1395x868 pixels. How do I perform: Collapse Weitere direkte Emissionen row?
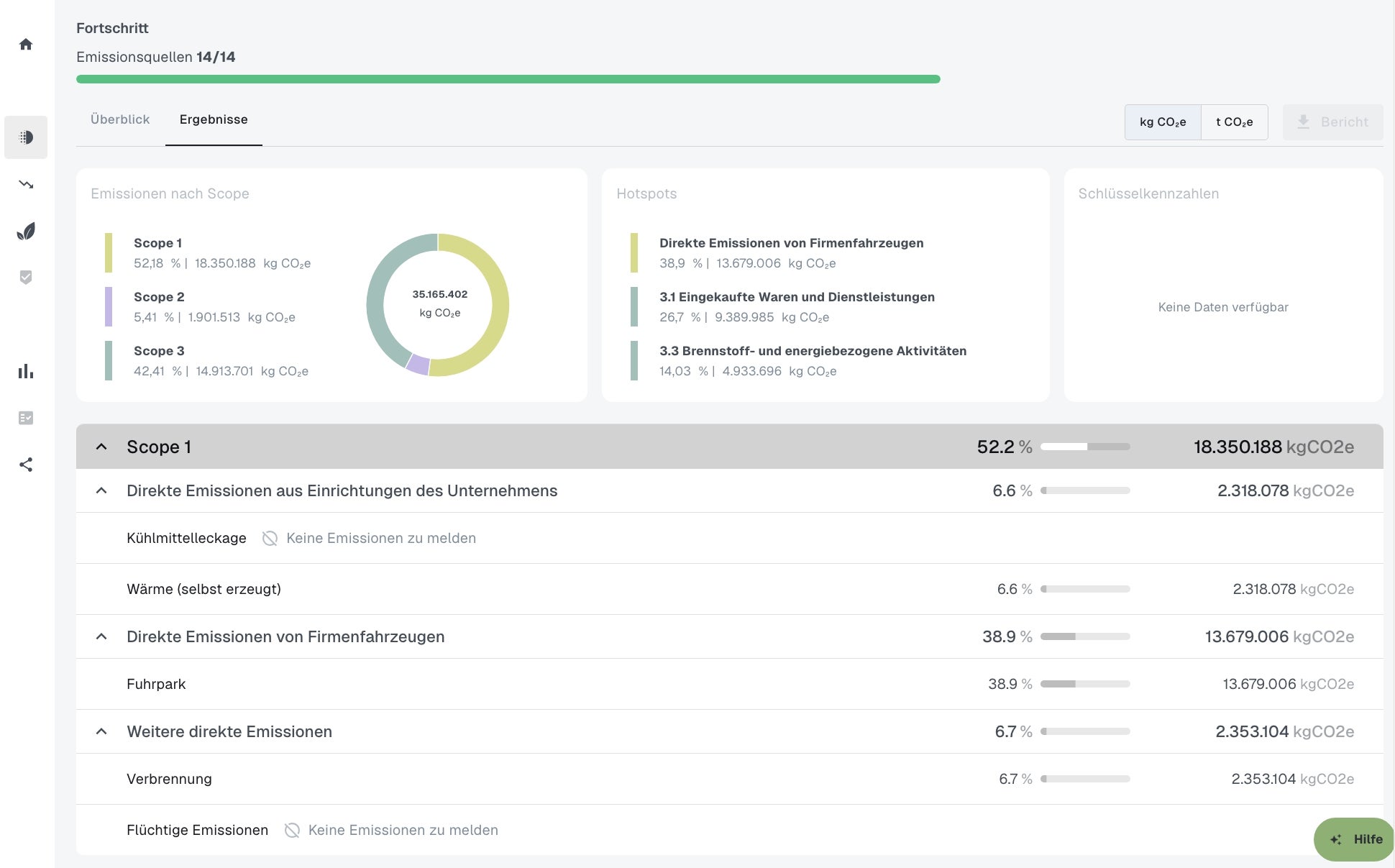pyautogui.click(x=101, y=731)
